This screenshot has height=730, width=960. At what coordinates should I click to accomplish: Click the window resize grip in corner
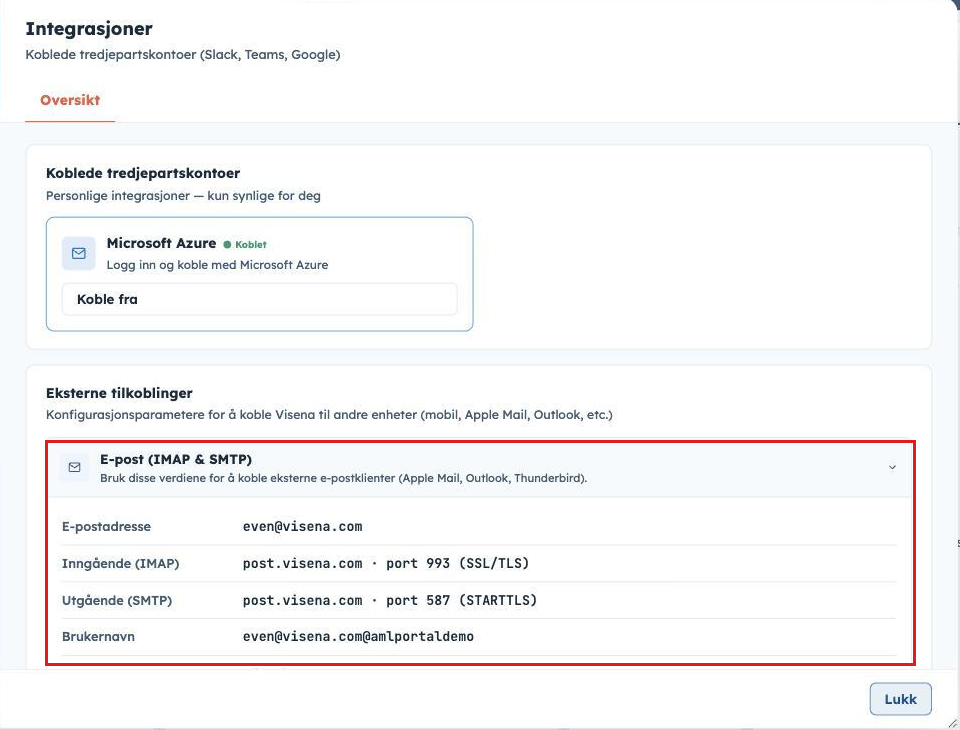point(953,723)
